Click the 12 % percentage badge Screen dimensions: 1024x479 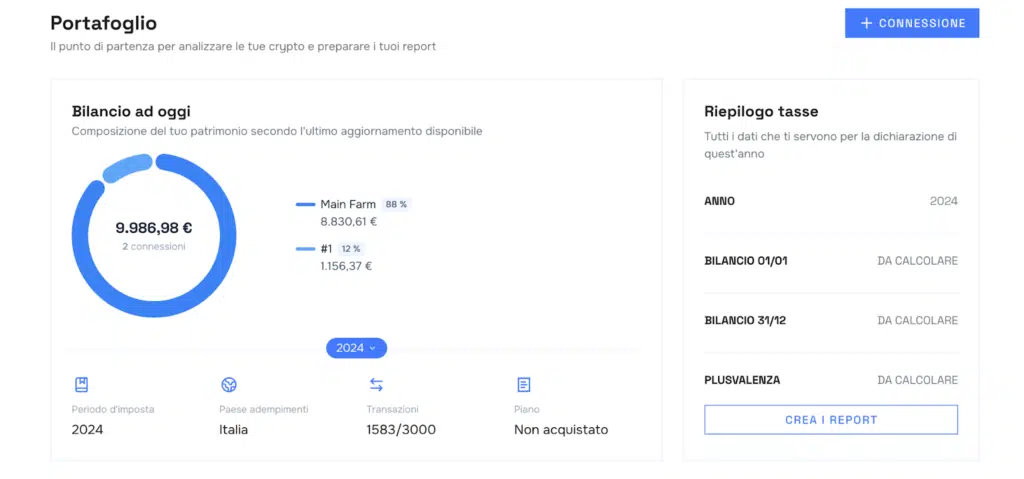click(350, 249)
